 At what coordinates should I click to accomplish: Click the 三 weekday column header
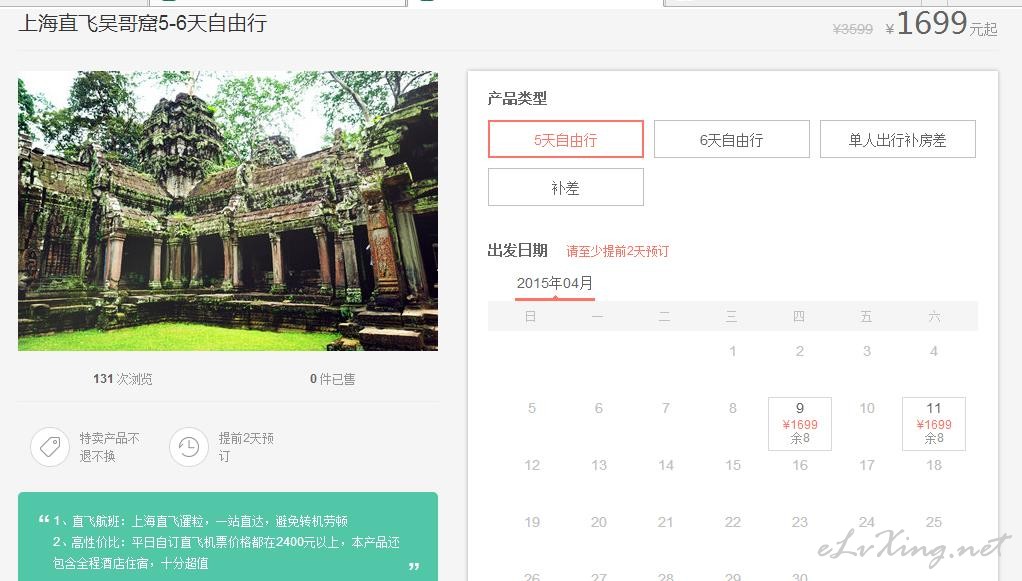731,316
